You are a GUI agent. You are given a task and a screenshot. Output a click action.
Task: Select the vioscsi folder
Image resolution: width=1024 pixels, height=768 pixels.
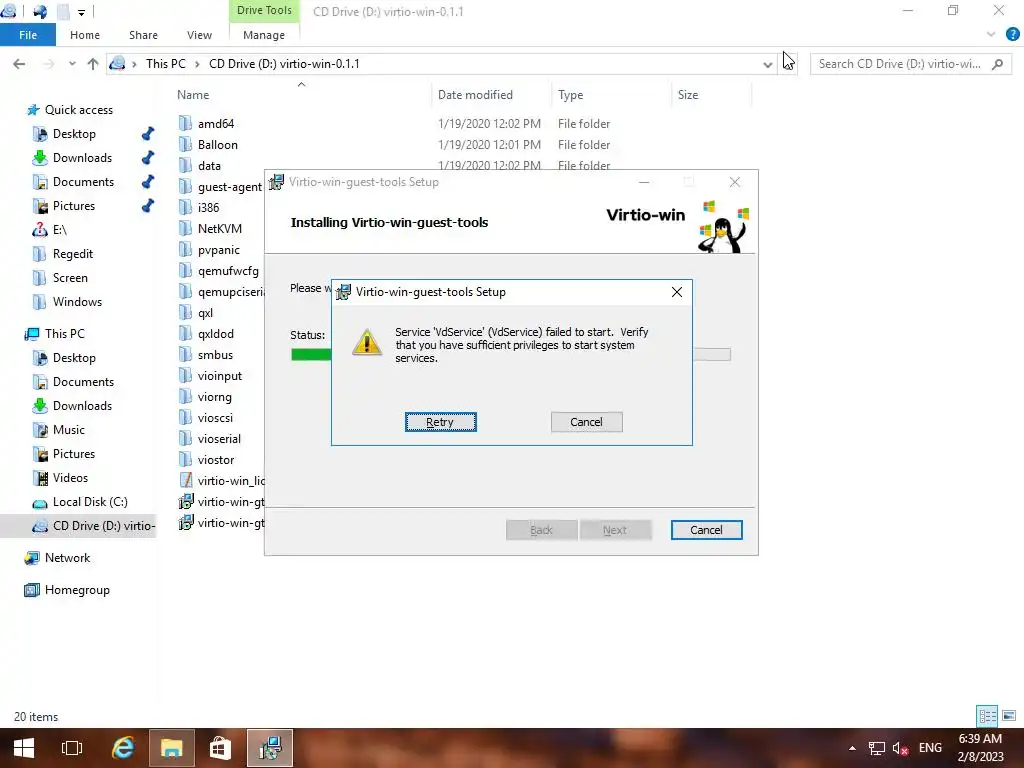pyautogui.click(x=215, y=417)
